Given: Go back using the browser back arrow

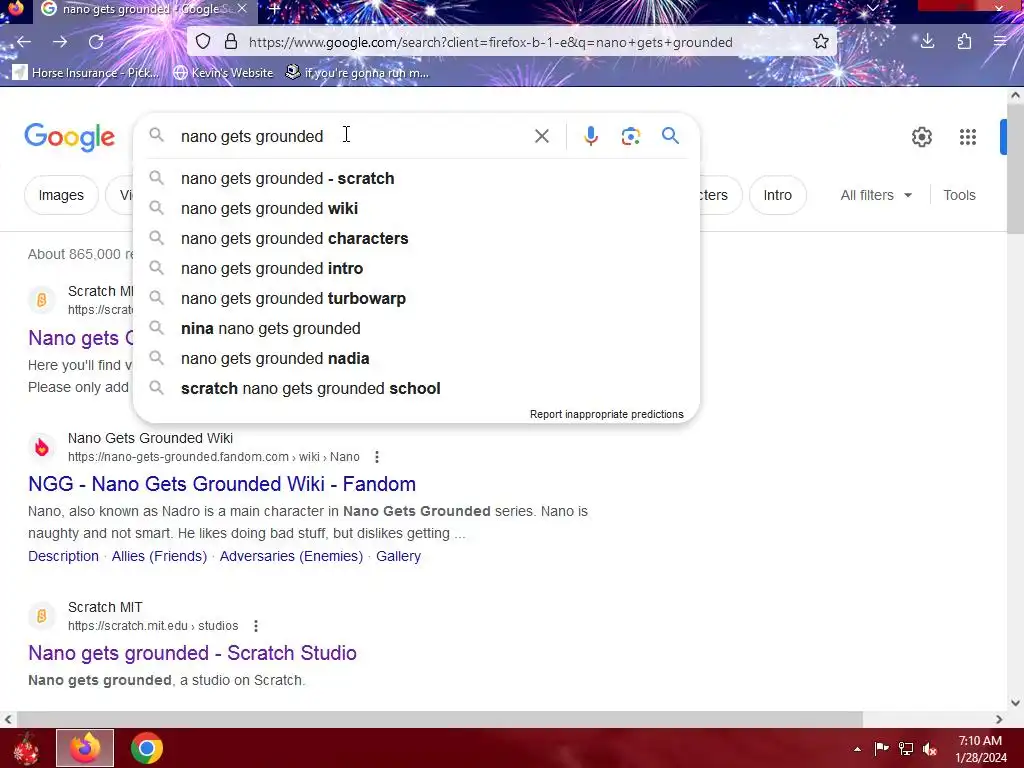Looking at the screenshot, I should coord(24,42).
